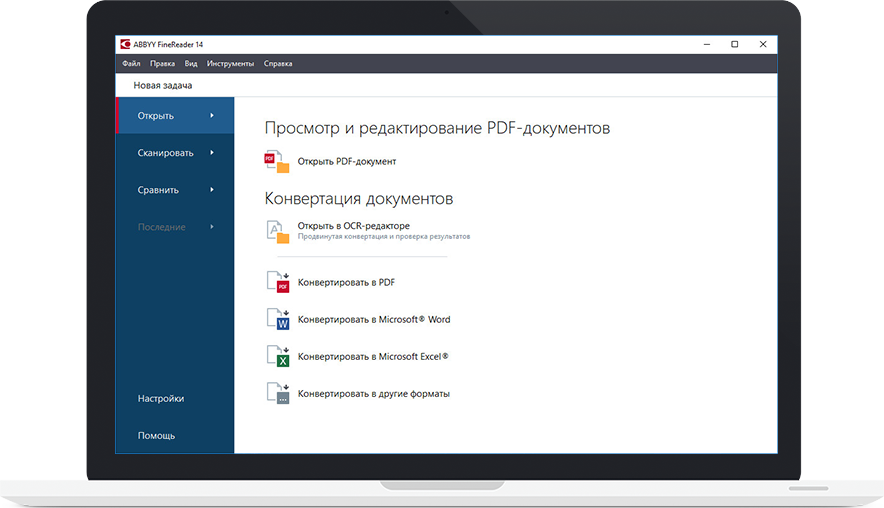Select the Сканировать sidebar tab

point(175,153)
